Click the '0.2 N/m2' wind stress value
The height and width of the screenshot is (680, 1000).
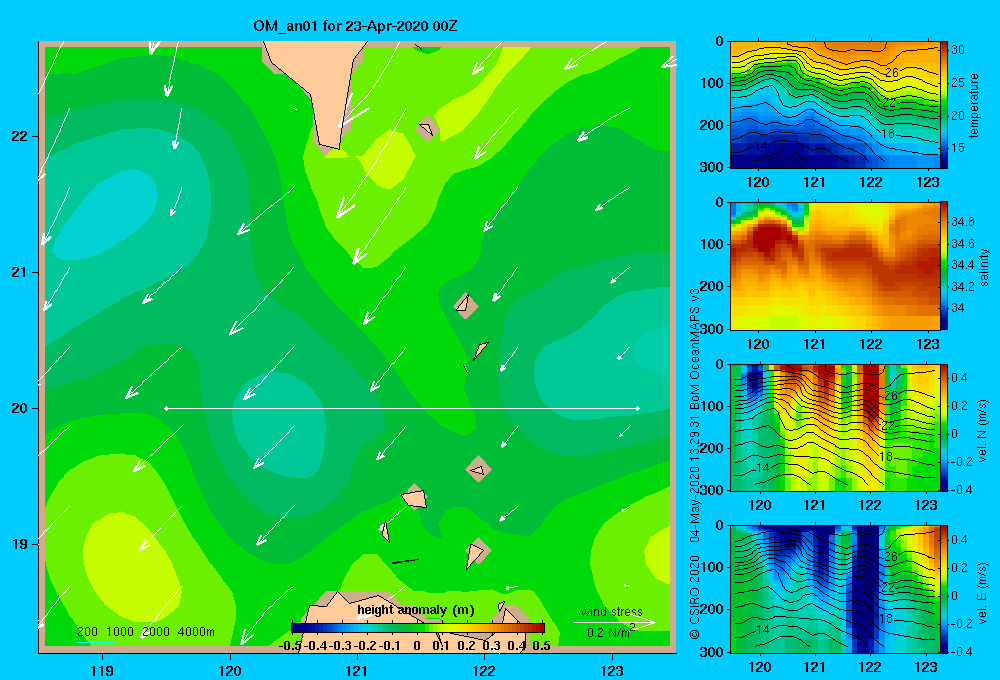611,632
